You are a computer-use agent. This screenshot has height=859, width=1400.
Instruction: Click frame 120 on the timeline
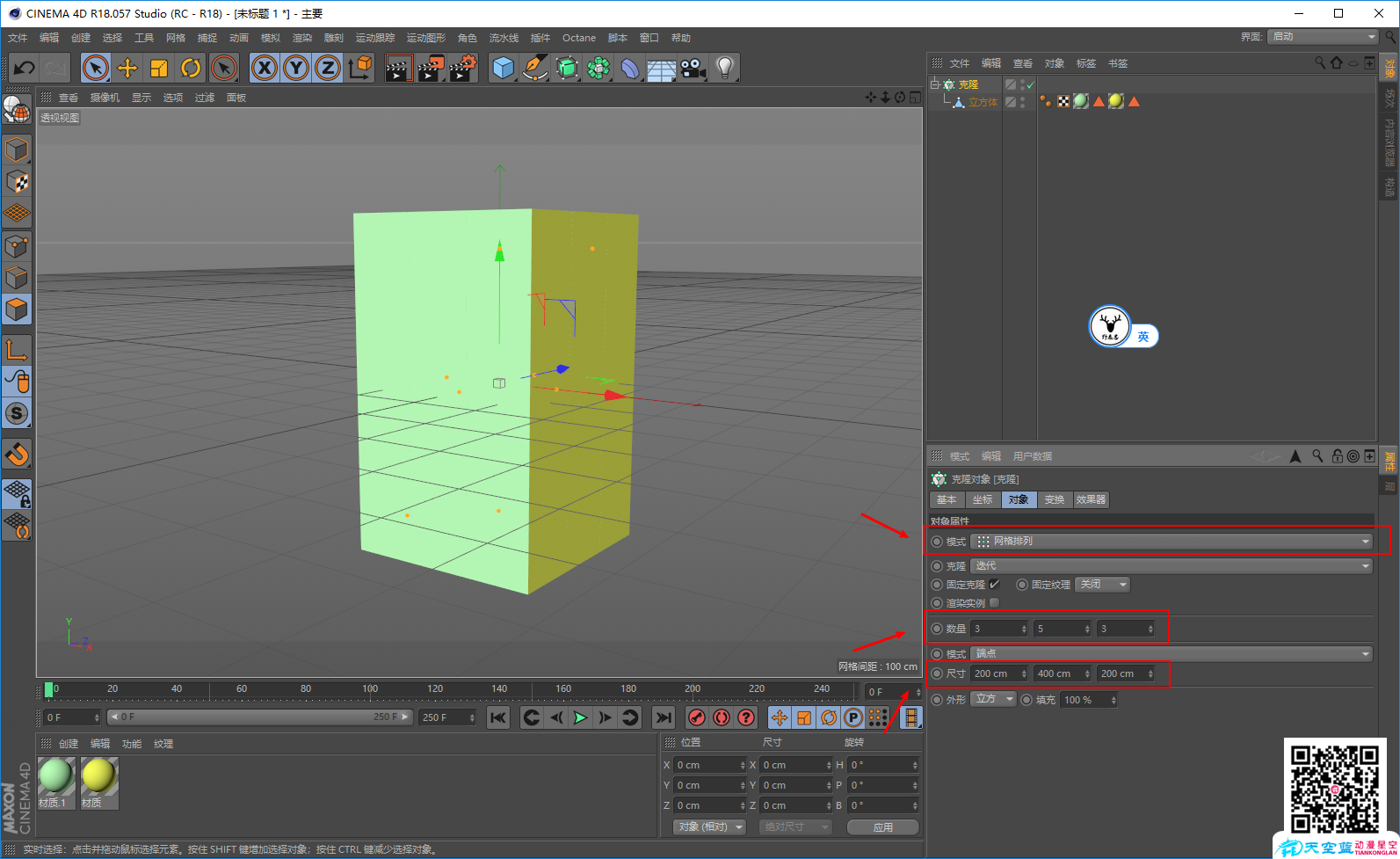[x=435, y=689]
